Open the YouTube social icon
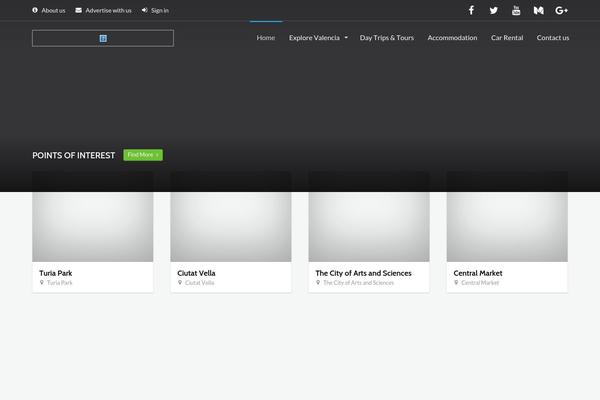This screenshot has width=600, height=400. click(516, 10)
